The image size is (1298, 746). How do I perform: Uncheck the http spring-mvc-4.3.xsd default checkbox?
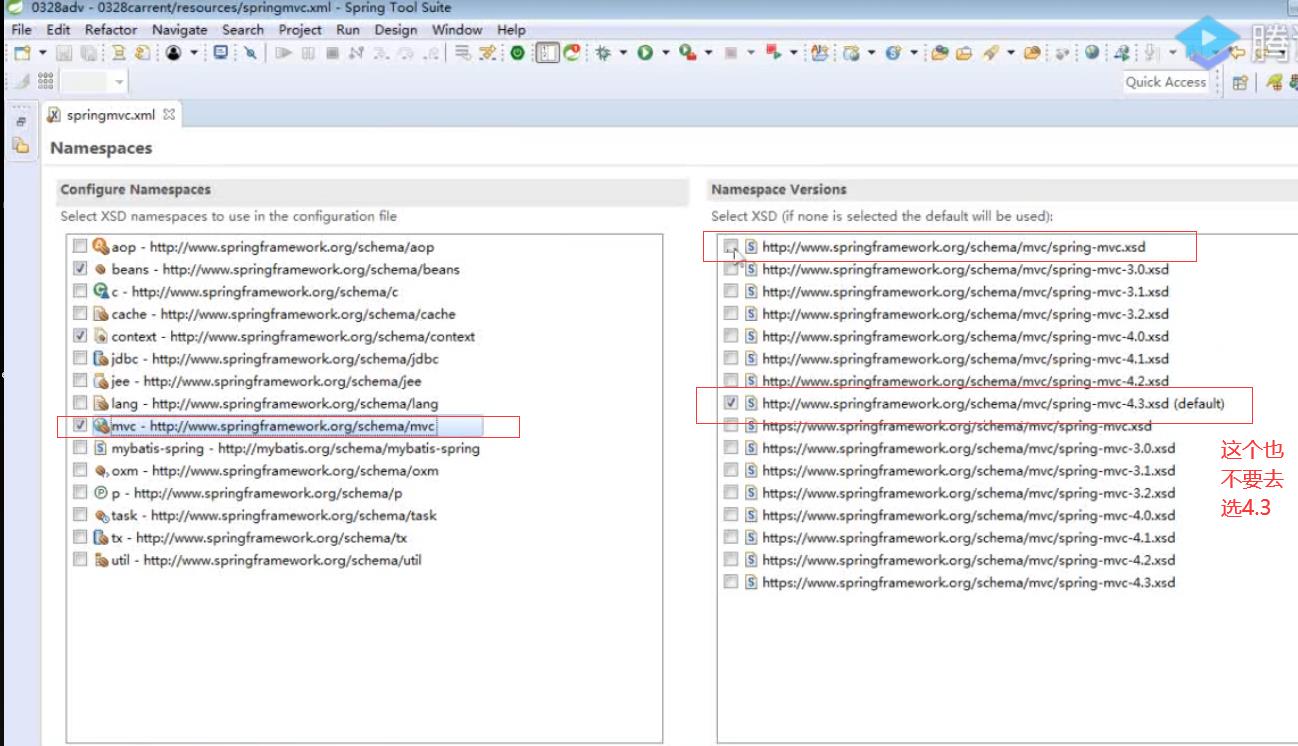pyautogui.click(x=731, y=403)
